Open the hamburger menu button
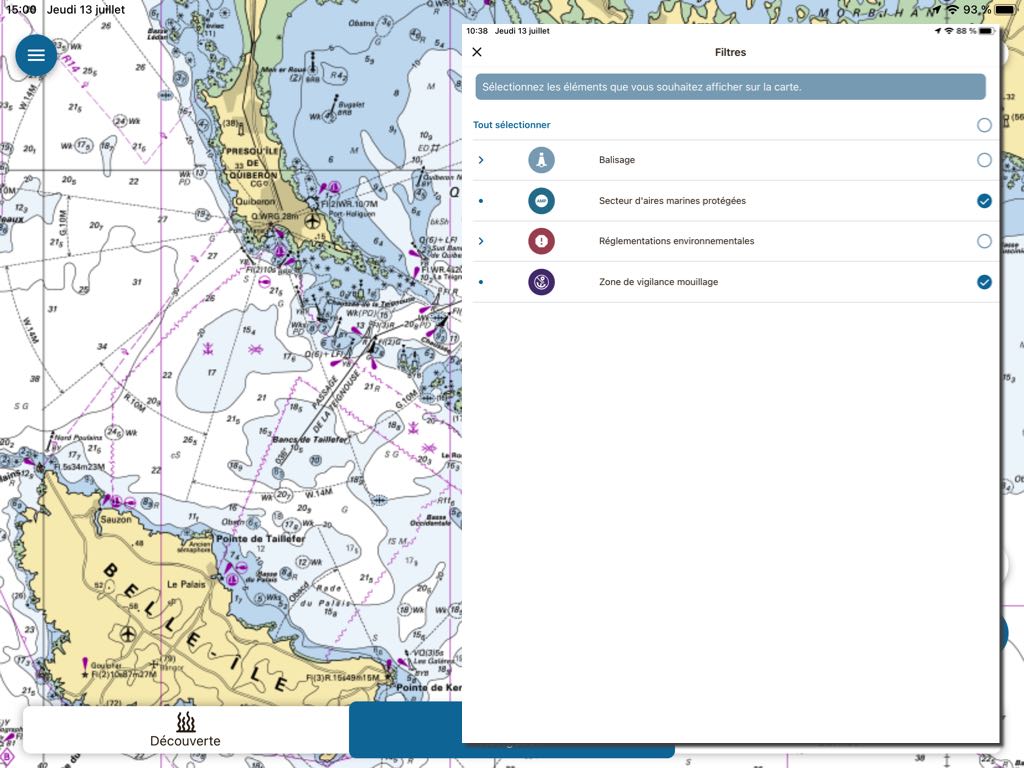1024x768 pixels. [x=36, y=55]
